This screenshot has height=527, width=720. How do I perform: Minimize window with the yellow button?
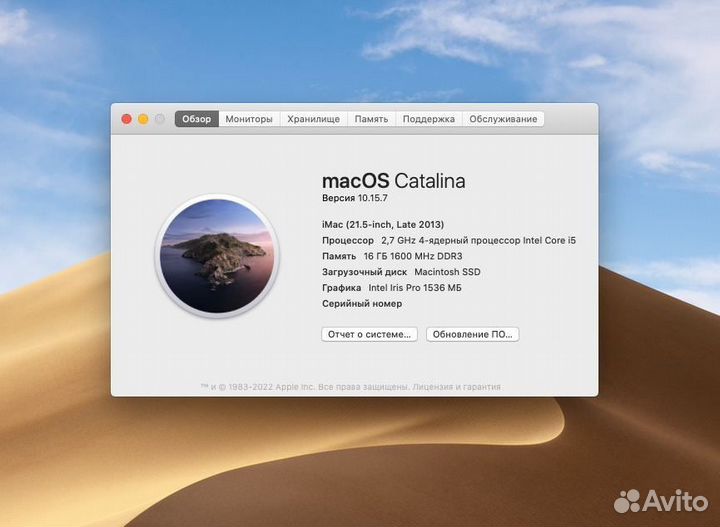(x=143, y=119)
